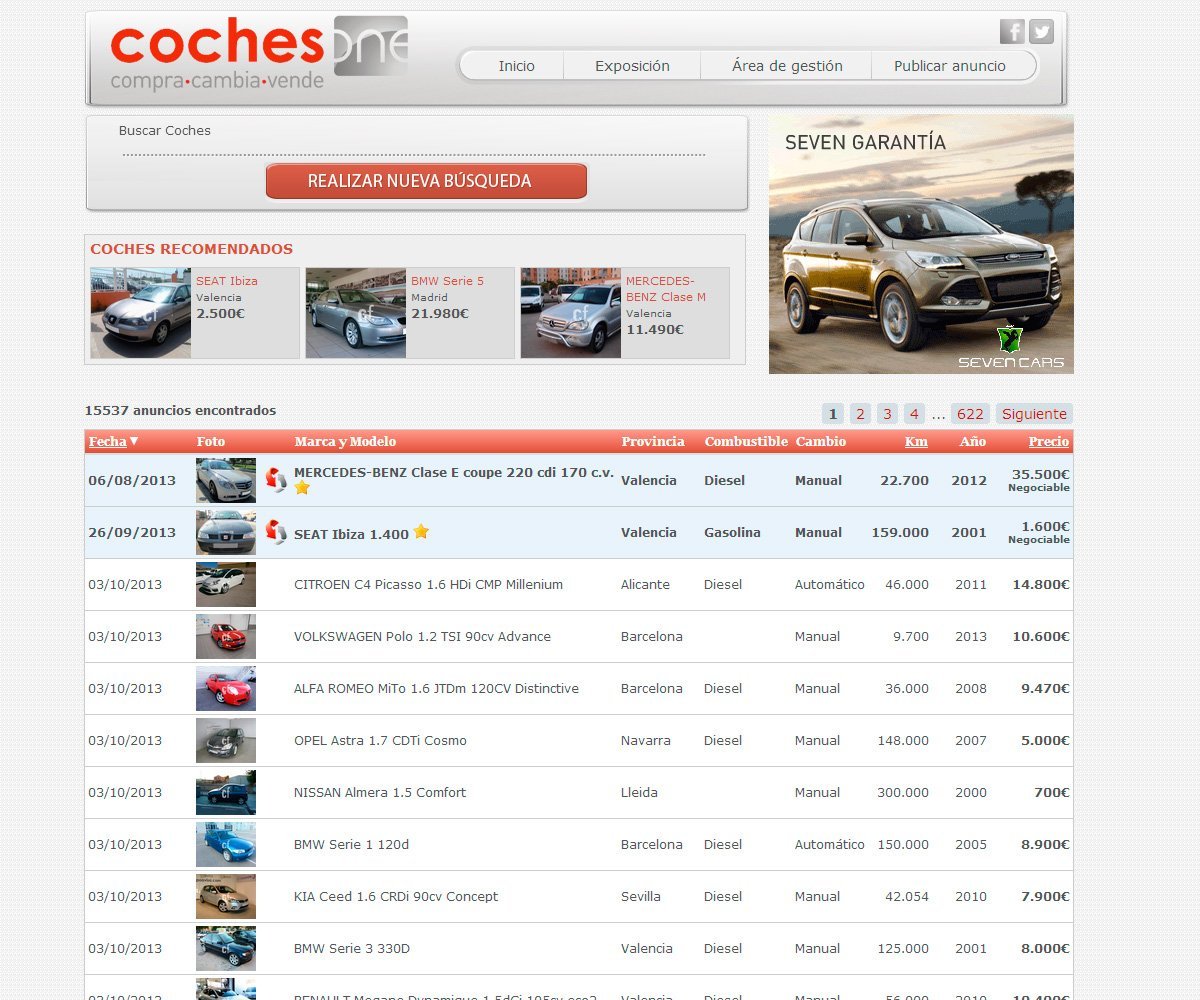Click the Navarra province cell

646,740
